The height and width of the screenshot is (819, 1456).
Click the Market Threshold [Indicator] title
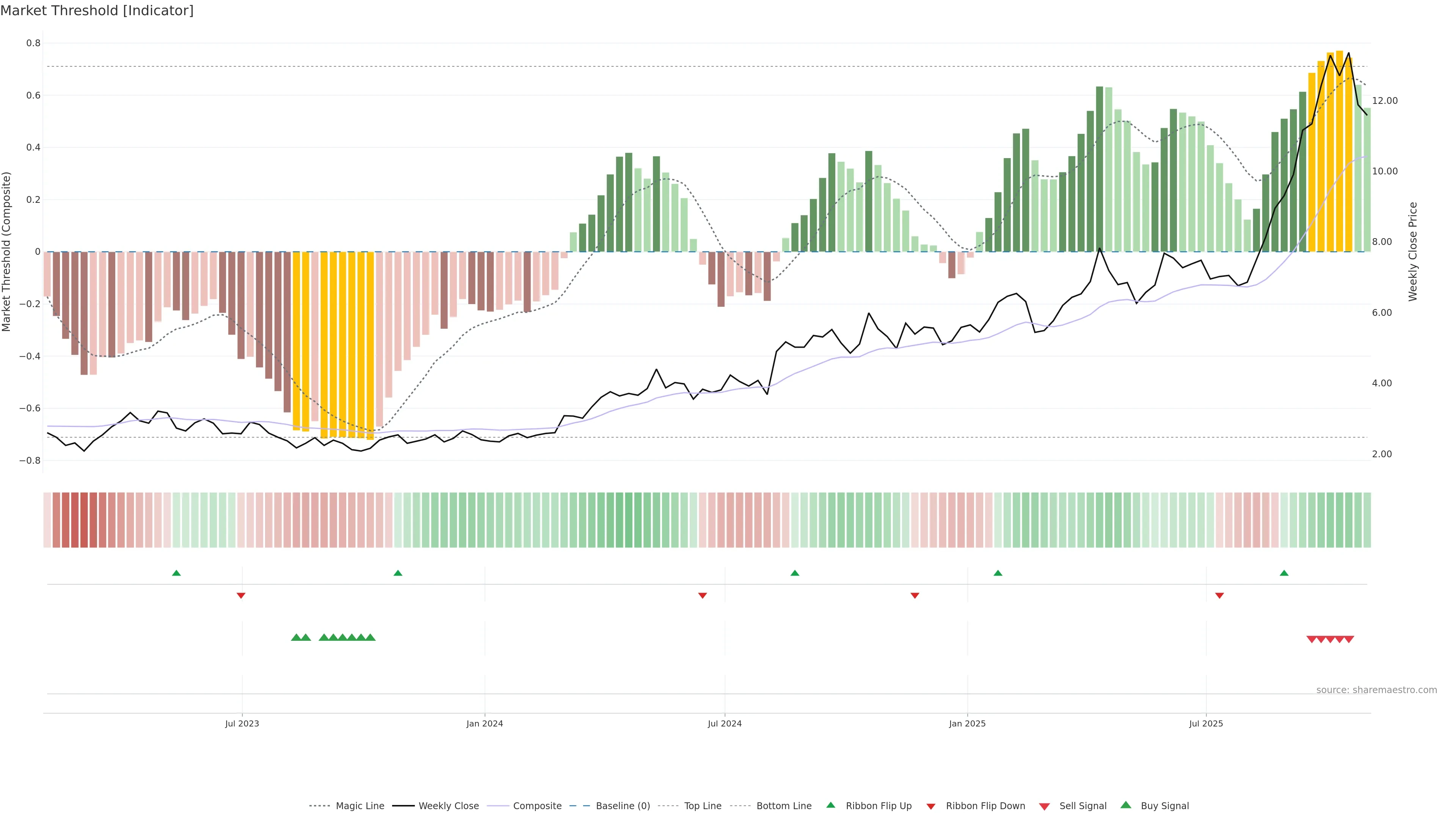tap(97, 11)
